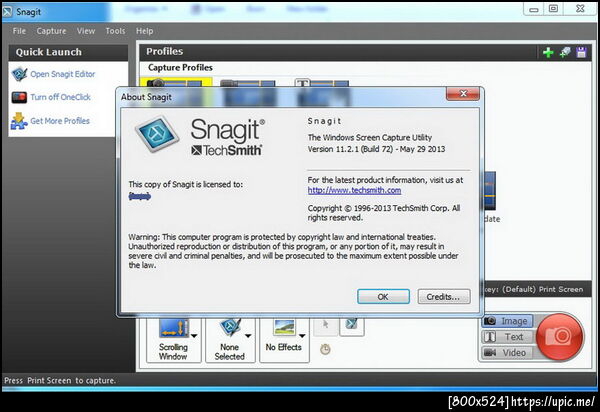Viewport: 600px width, 412px height.
Task: Select Image capture mode
Action: click(x=508, y=321)
